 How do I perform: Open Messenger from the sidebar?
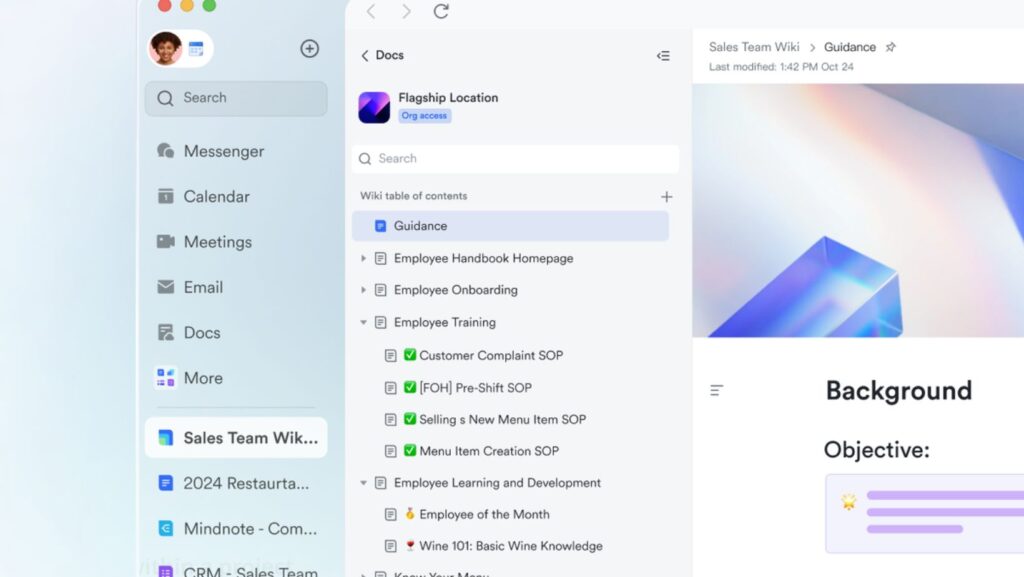click(224, 152)
